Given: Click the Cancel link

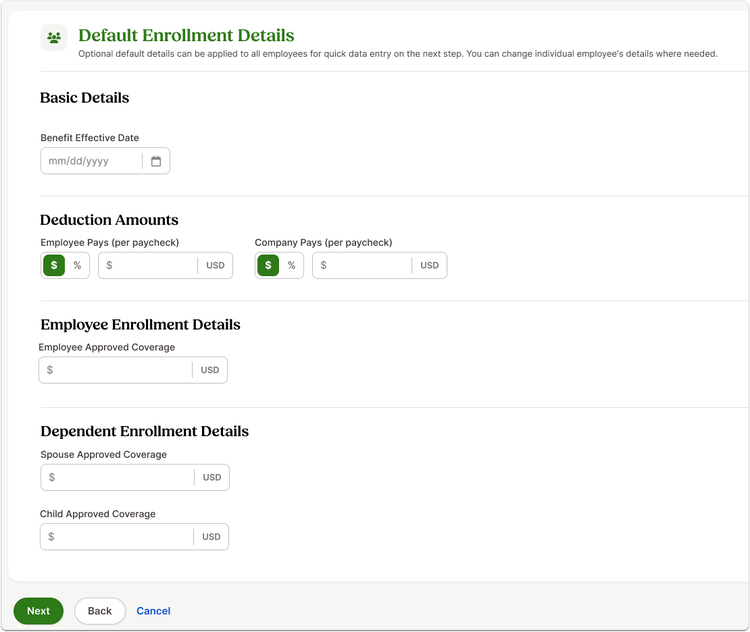Looking at the screenshot, I should point(154,611).
